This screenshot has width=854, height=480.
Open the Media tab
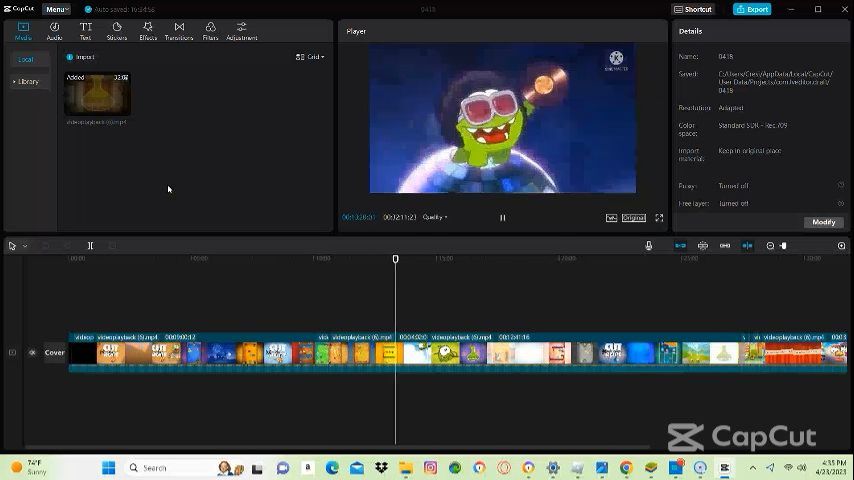click(23, 31)
